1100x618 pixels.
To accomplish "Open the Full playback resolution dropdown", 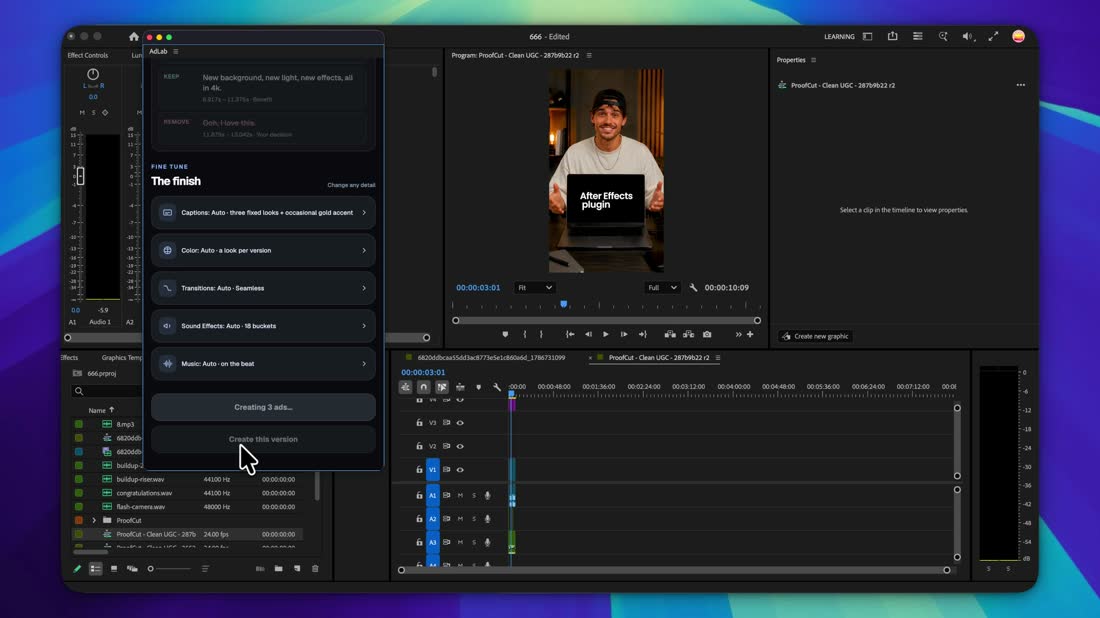I will click(x=662, y=288).
